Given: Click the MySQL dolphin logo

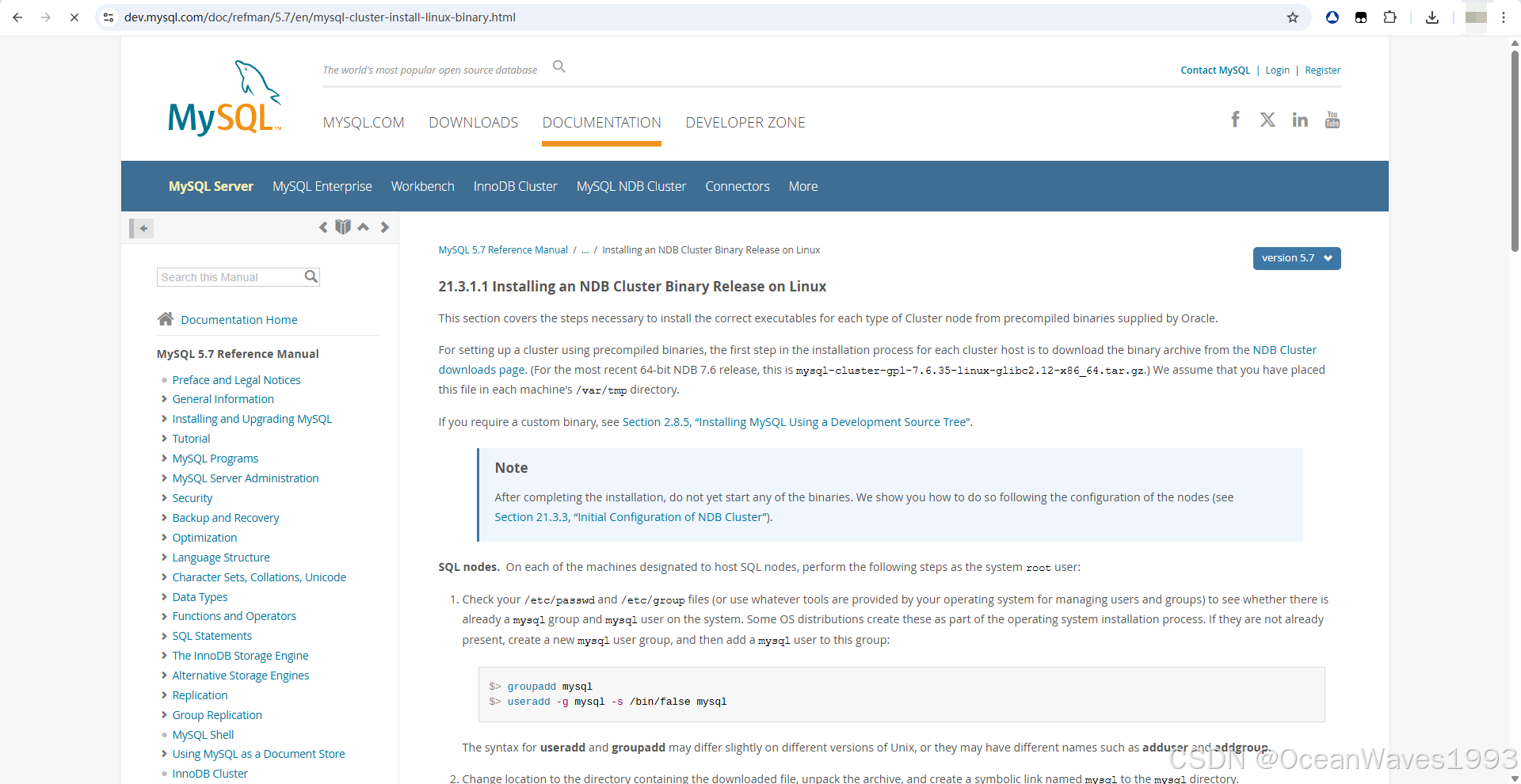Looking at the screenshot, I should point(225,98).
